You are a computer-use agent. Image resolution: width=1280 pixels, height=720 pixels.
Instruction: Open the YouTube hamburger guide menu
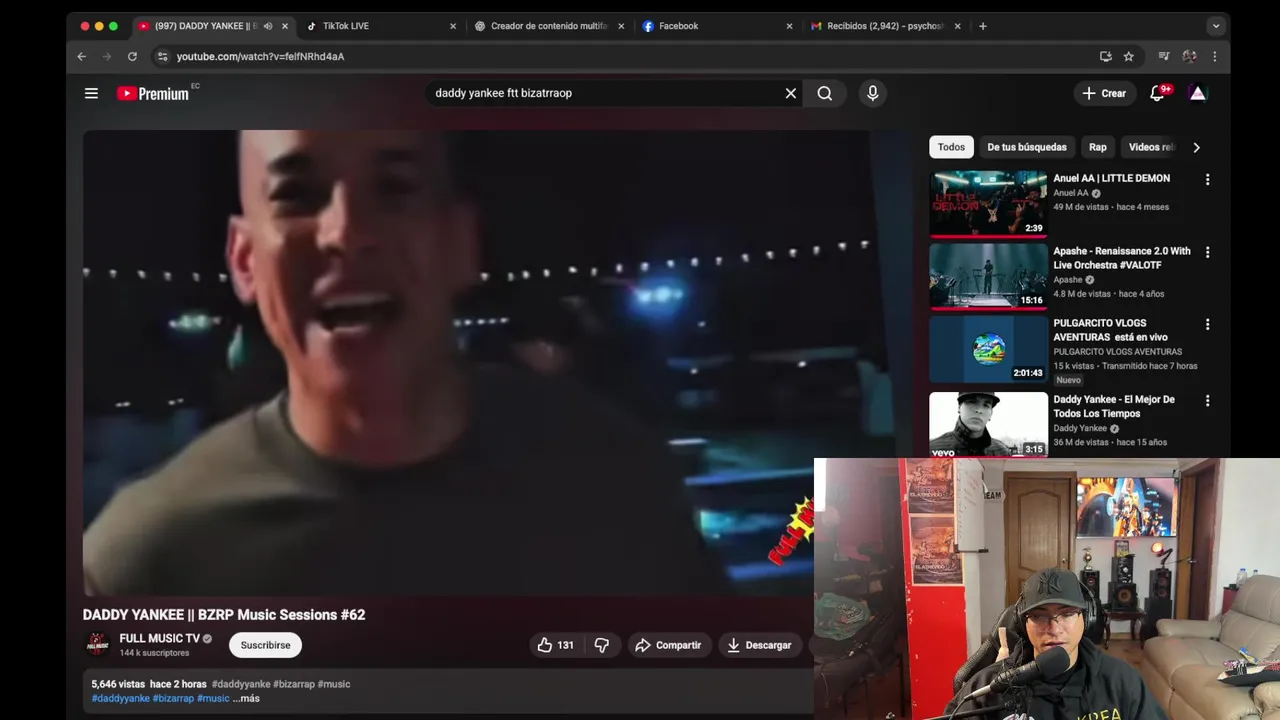coord(91,93)
